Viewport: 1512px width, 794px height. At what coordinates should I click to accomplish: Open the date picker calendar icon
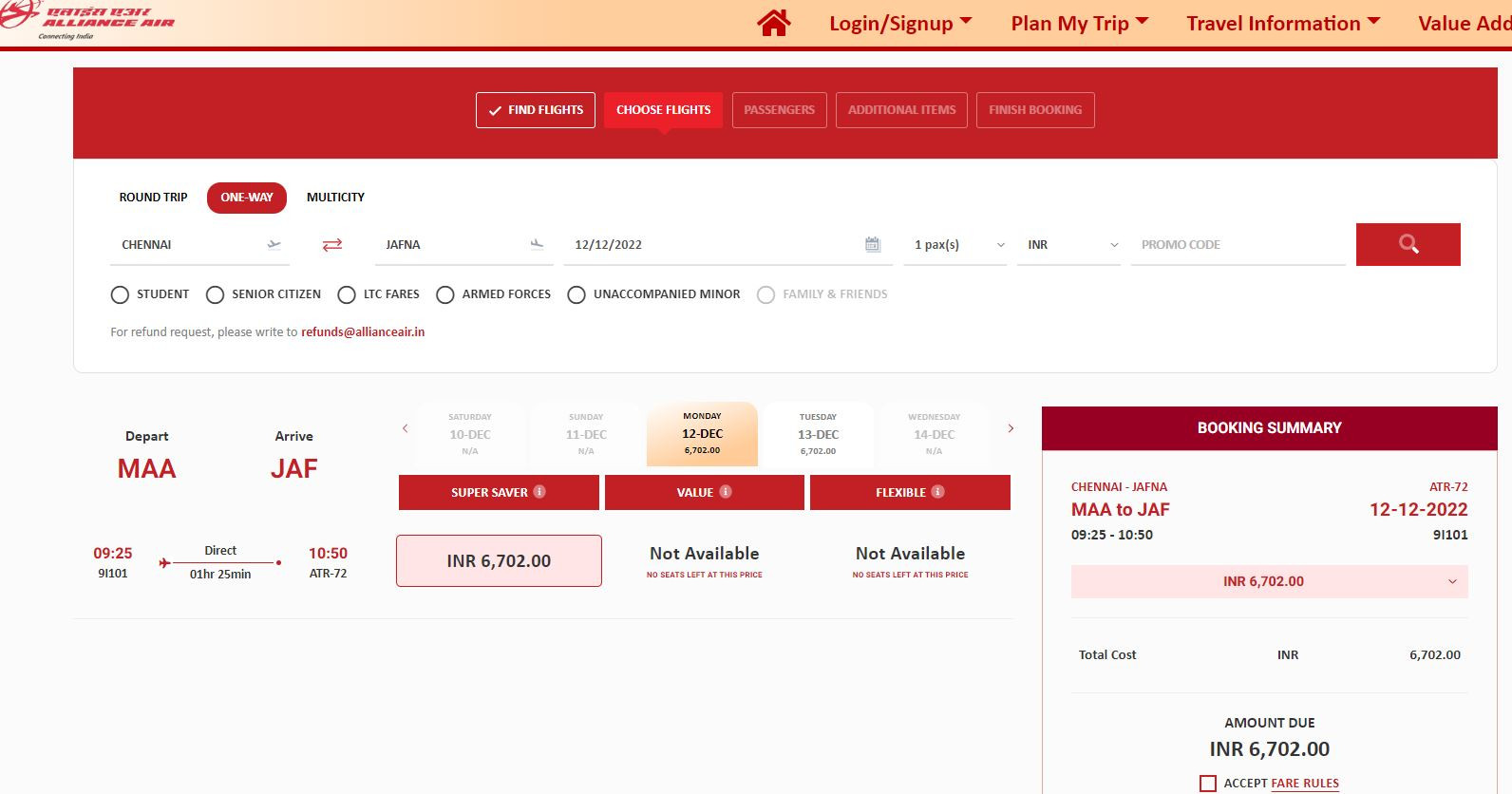pos(873,244)
